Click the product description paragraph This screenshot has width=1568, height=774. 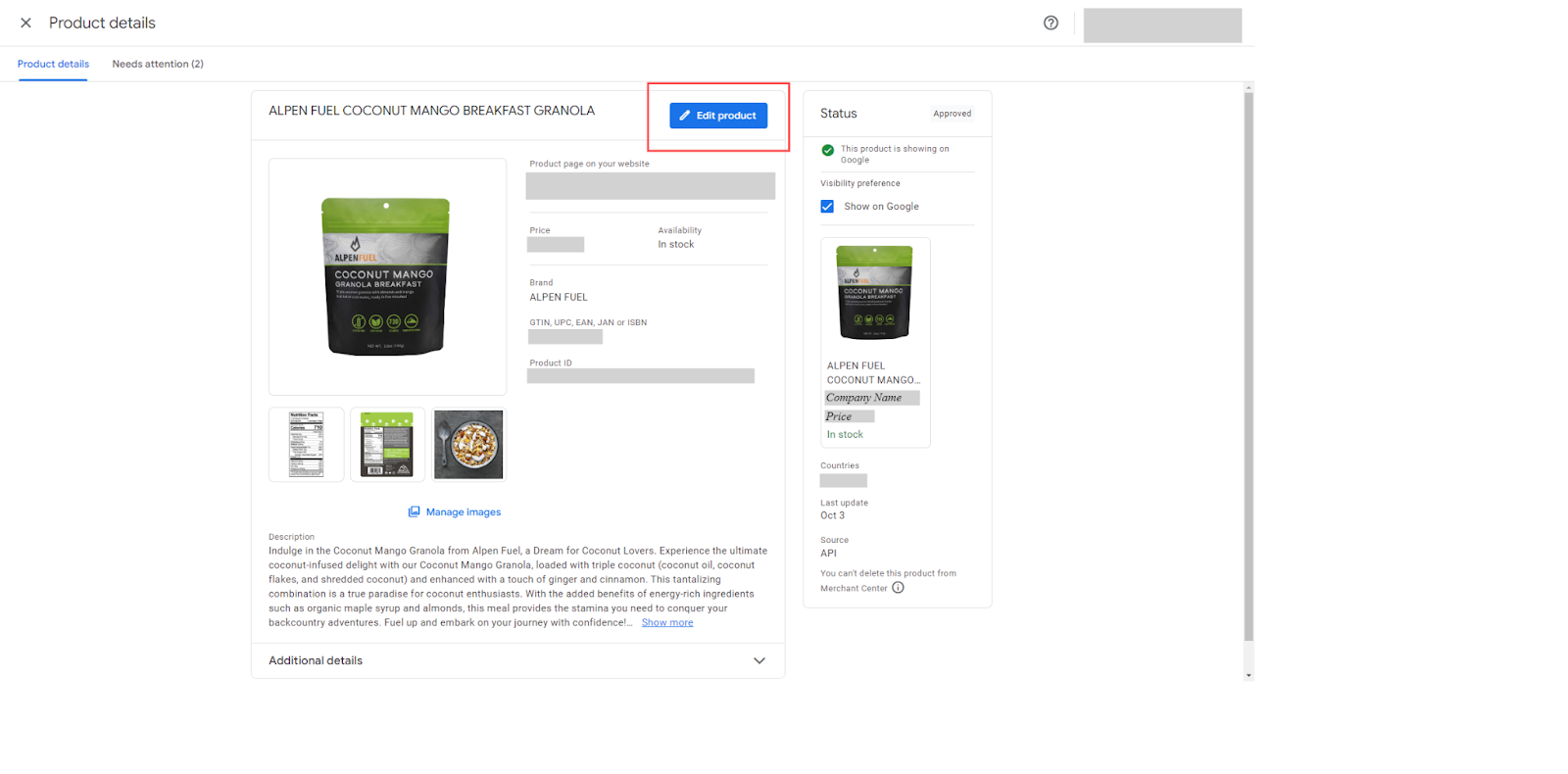(518, 587)
